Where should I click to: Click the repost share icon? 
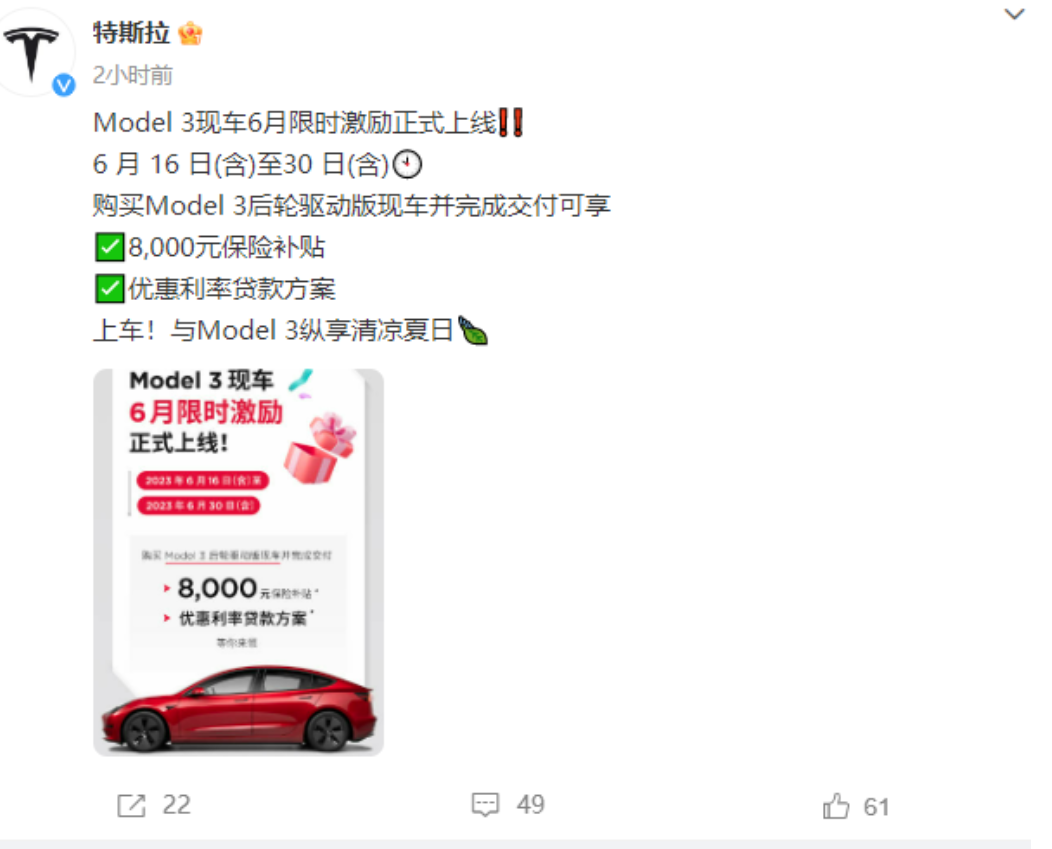click(131, 805)
